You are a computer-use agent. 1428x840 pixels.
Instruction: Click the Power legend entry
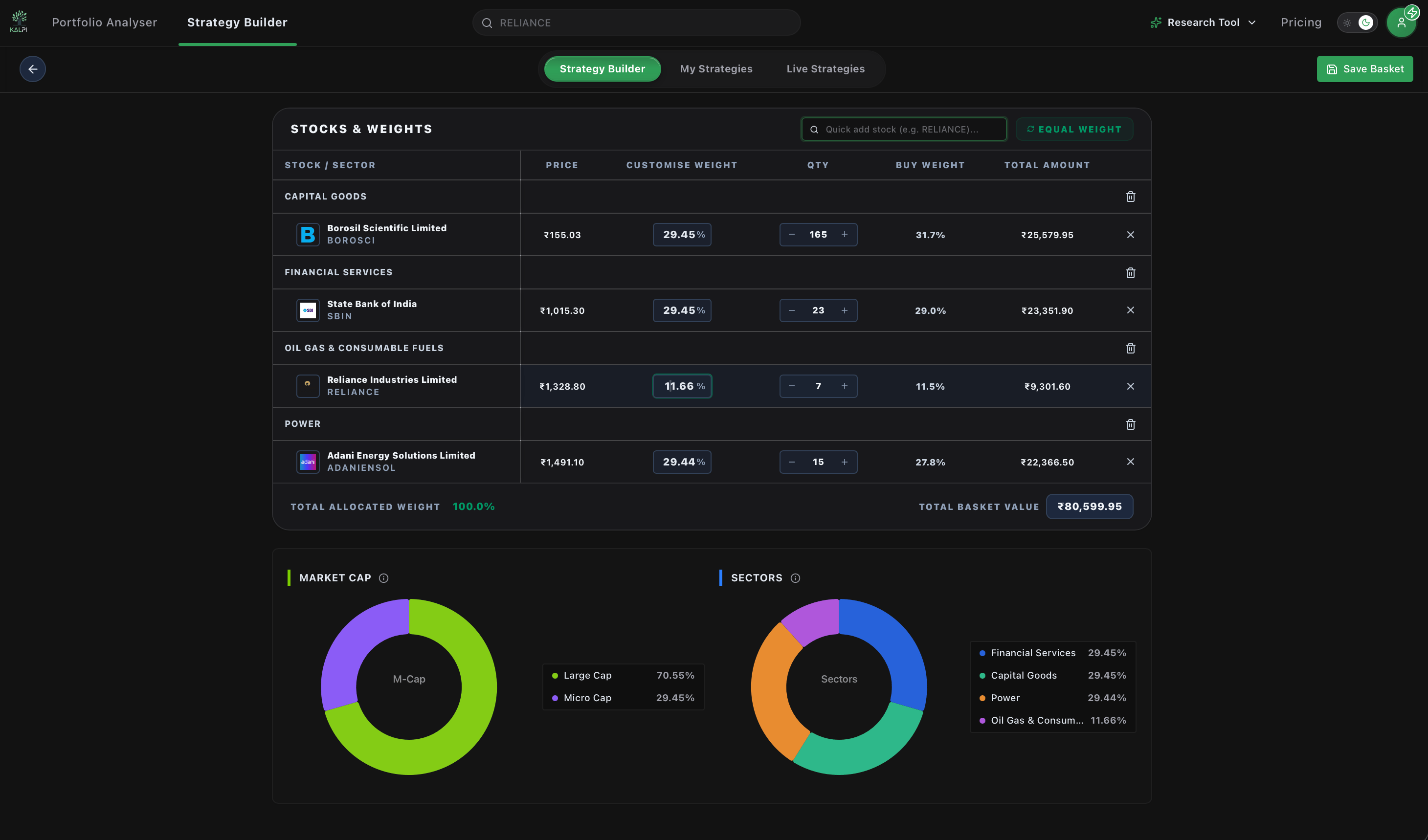[1052, 698]
